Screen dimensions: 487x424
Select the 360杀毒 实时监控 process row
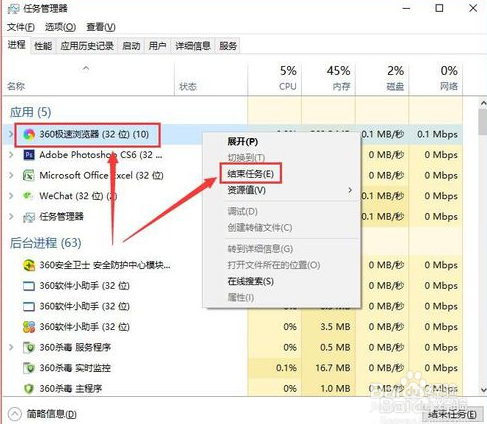pyautogui.click(x=233, y=368)
